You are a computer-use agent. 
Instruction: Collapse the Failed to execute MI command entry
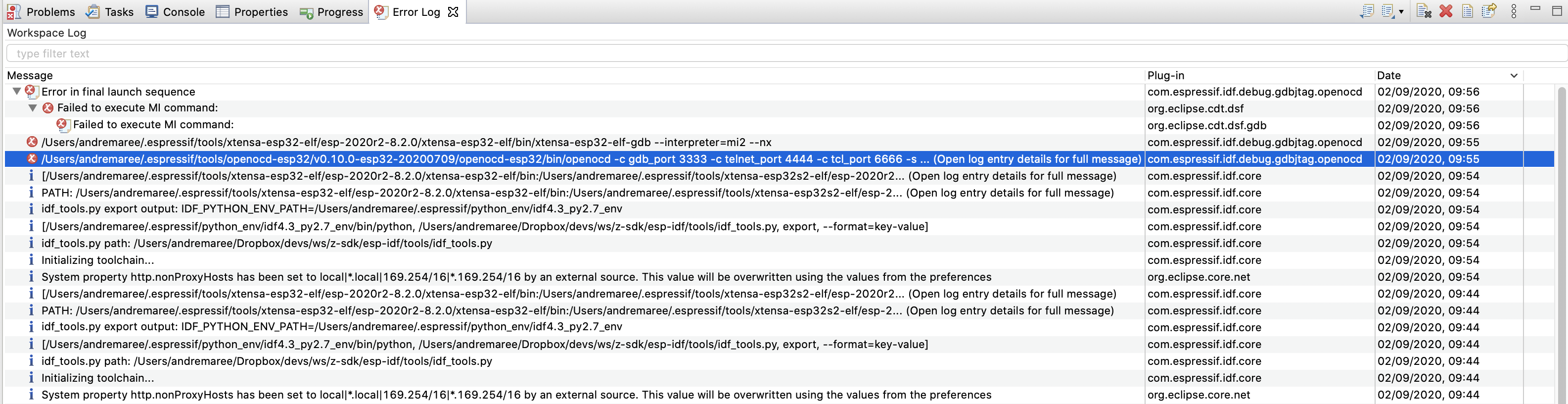[x=32, y=108]
